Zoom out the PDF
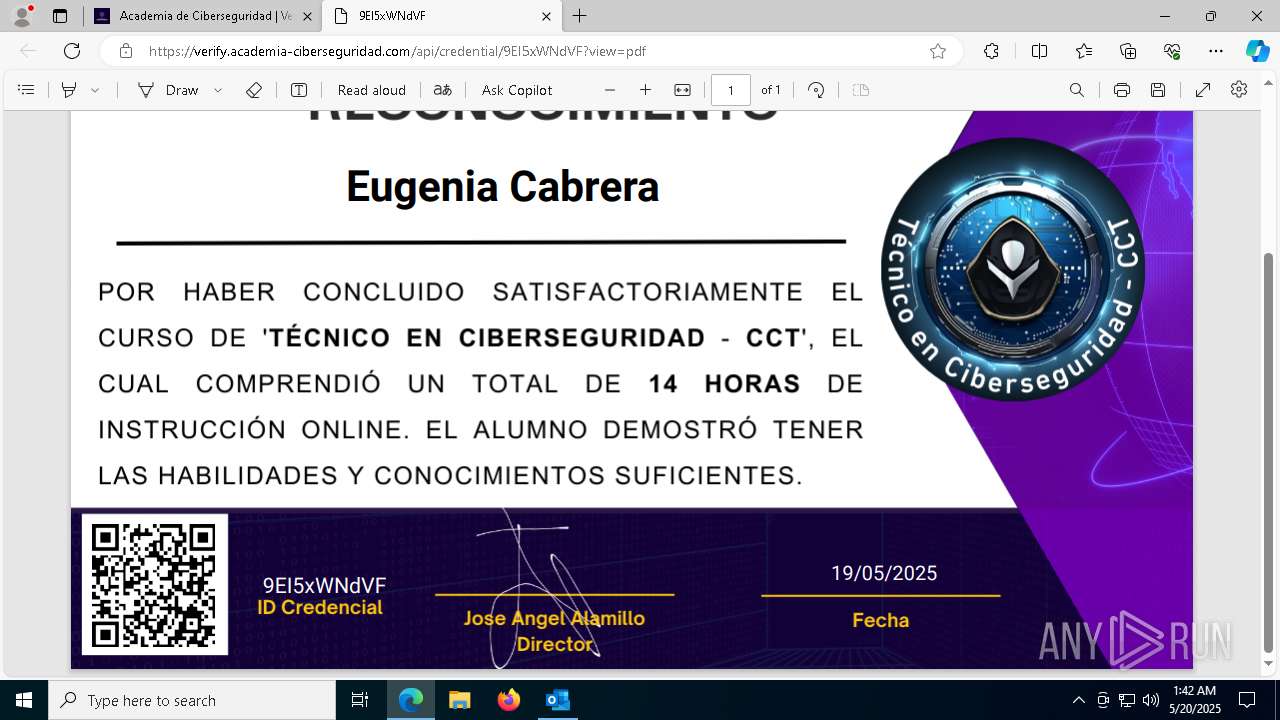This screenshot has width=1280, height=720. pos(610,90)
